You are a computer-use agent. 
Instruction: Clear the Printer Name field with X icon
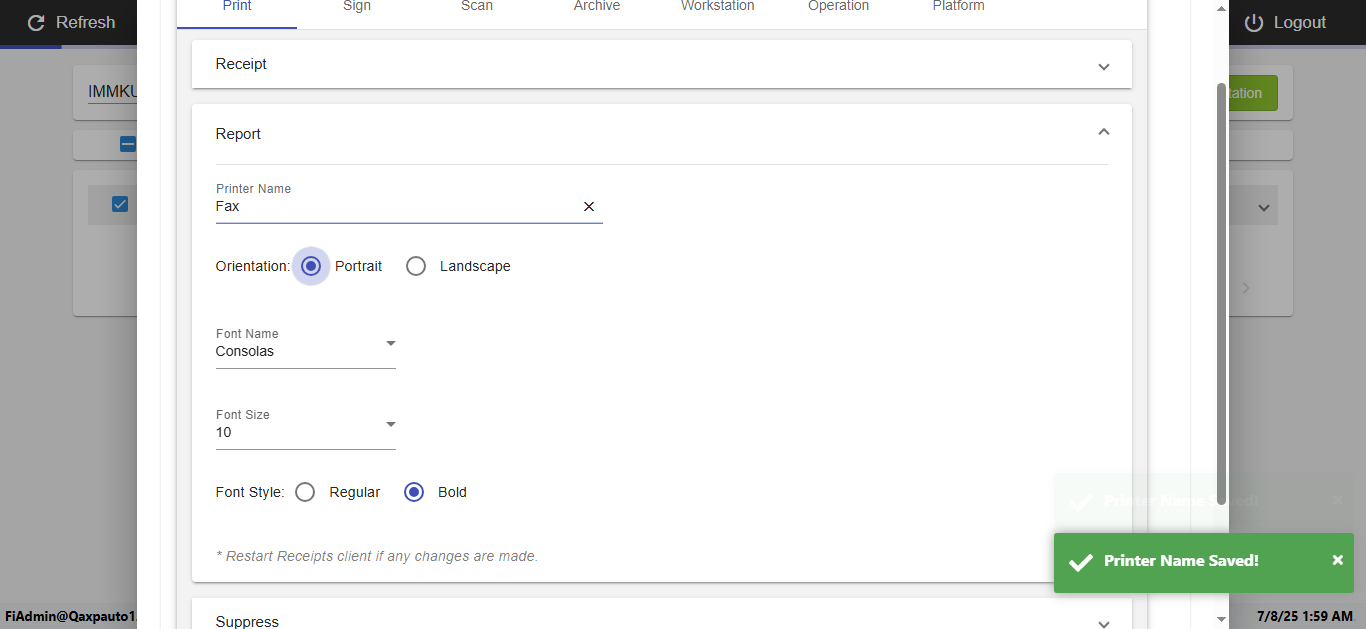coord(589,206)
